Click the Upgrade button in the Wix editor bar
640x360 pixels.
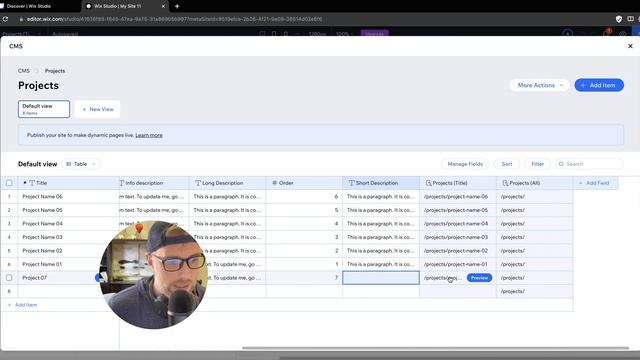click(374, 33)
